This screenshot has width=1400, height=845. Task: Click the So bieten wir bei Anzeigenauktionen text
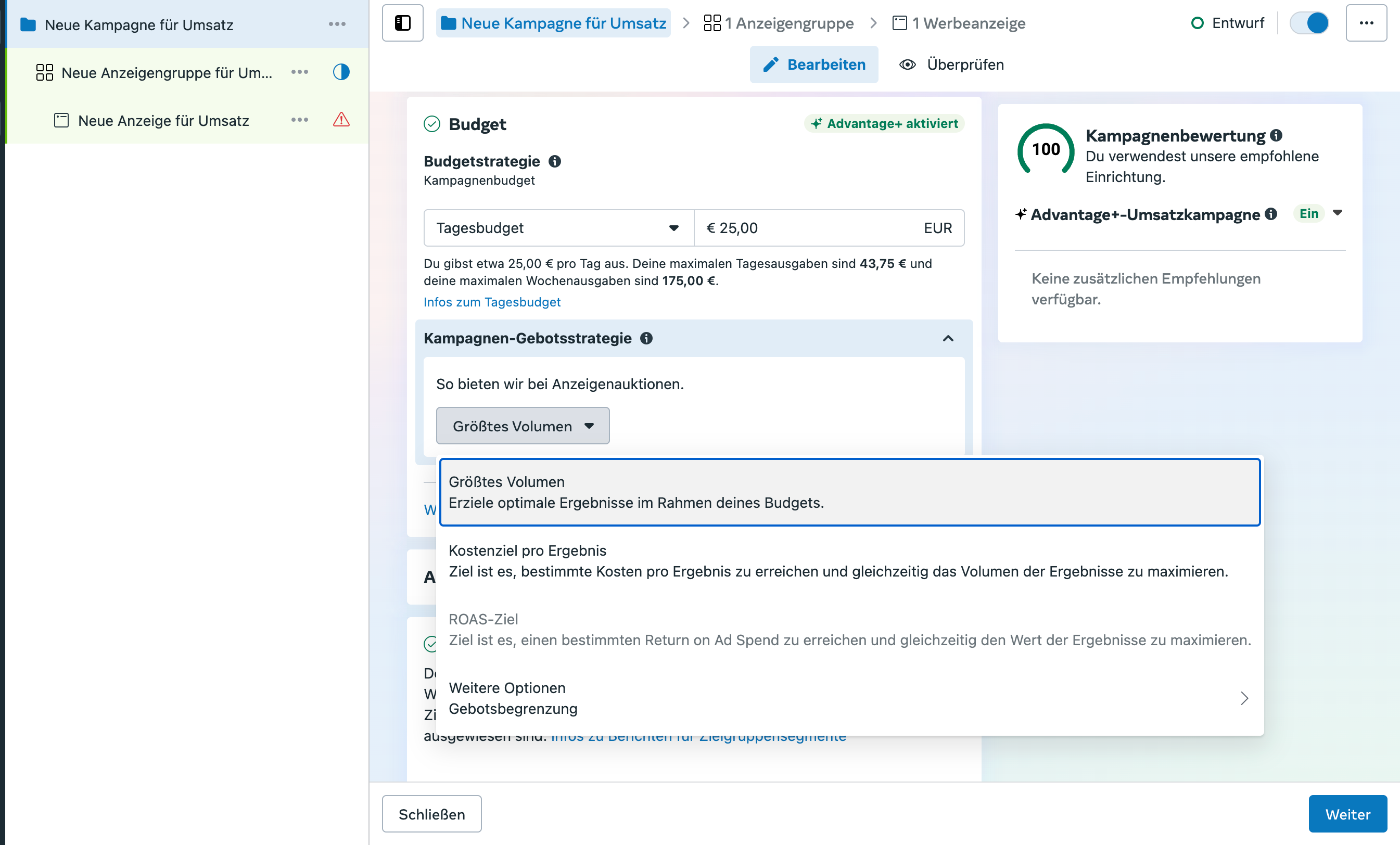559,385
